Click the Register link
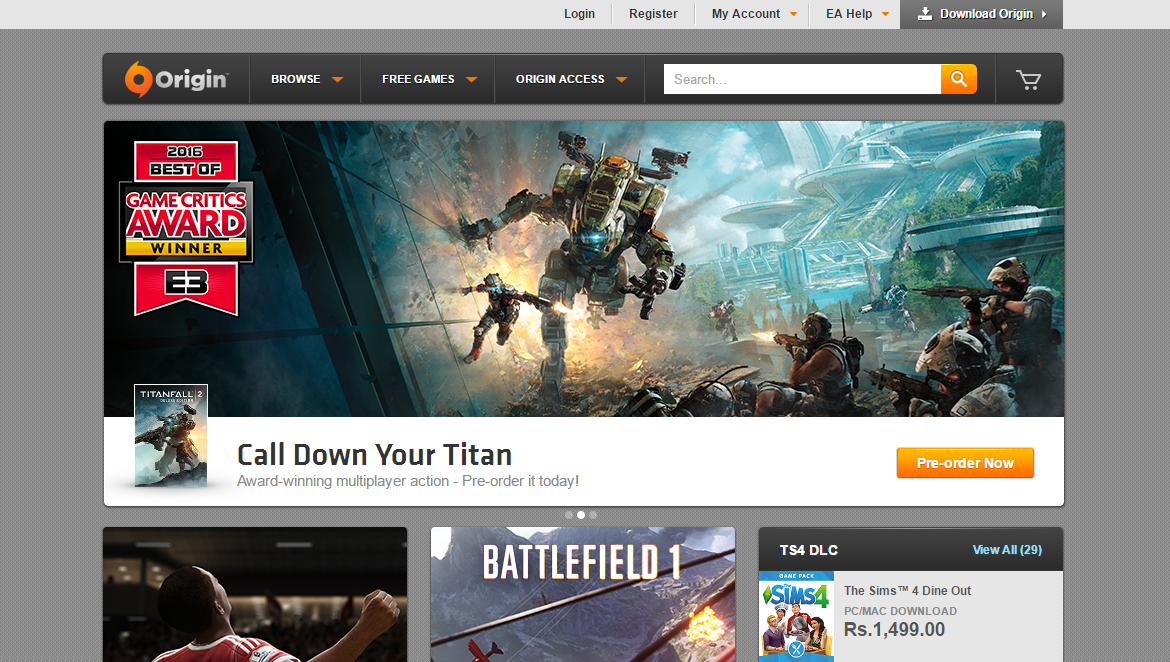1170x662 pixels. pyautogui.click(x=653, y=14)
